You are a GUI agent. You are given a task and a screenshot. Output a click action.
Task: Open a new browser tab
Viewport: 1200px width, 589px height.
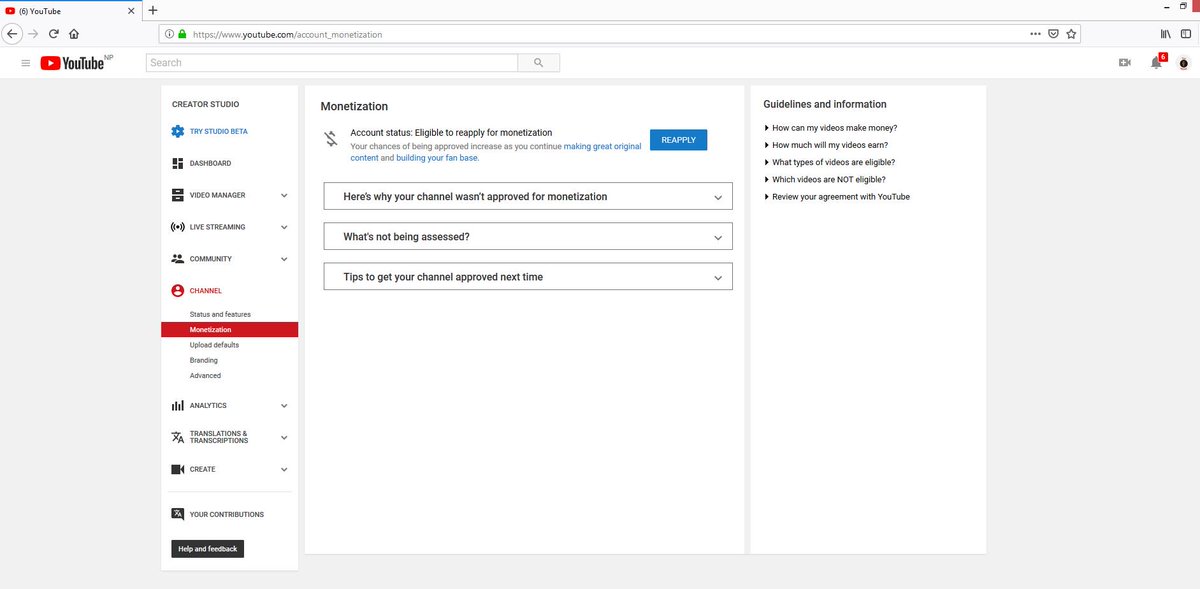(153, 10)
